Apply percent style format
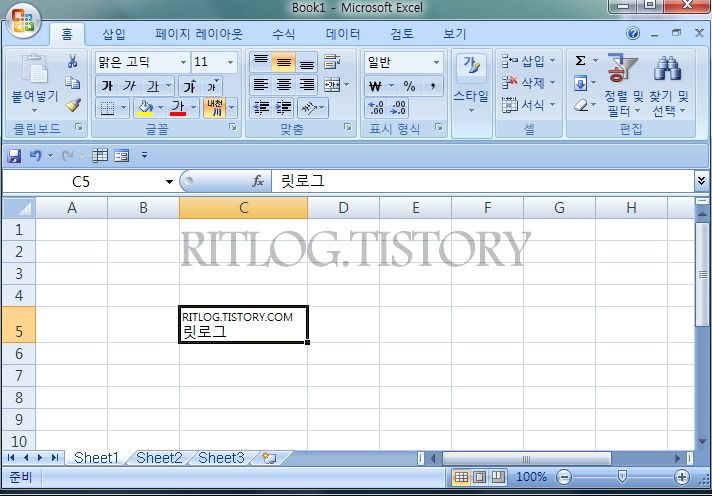 [409, 85]
